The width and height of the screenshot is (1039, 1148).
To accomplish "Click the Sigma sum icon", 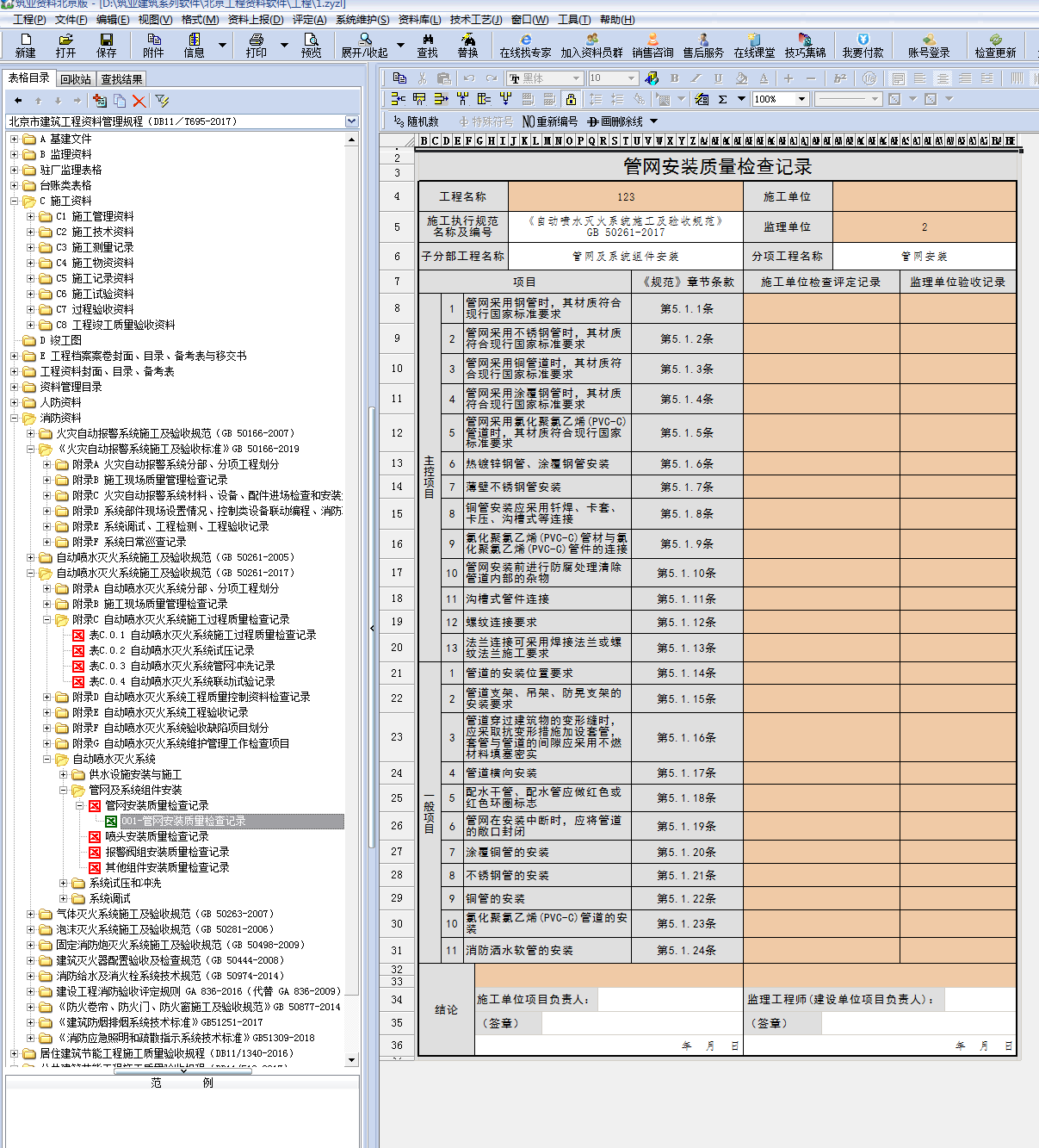I will coord(723,99).
